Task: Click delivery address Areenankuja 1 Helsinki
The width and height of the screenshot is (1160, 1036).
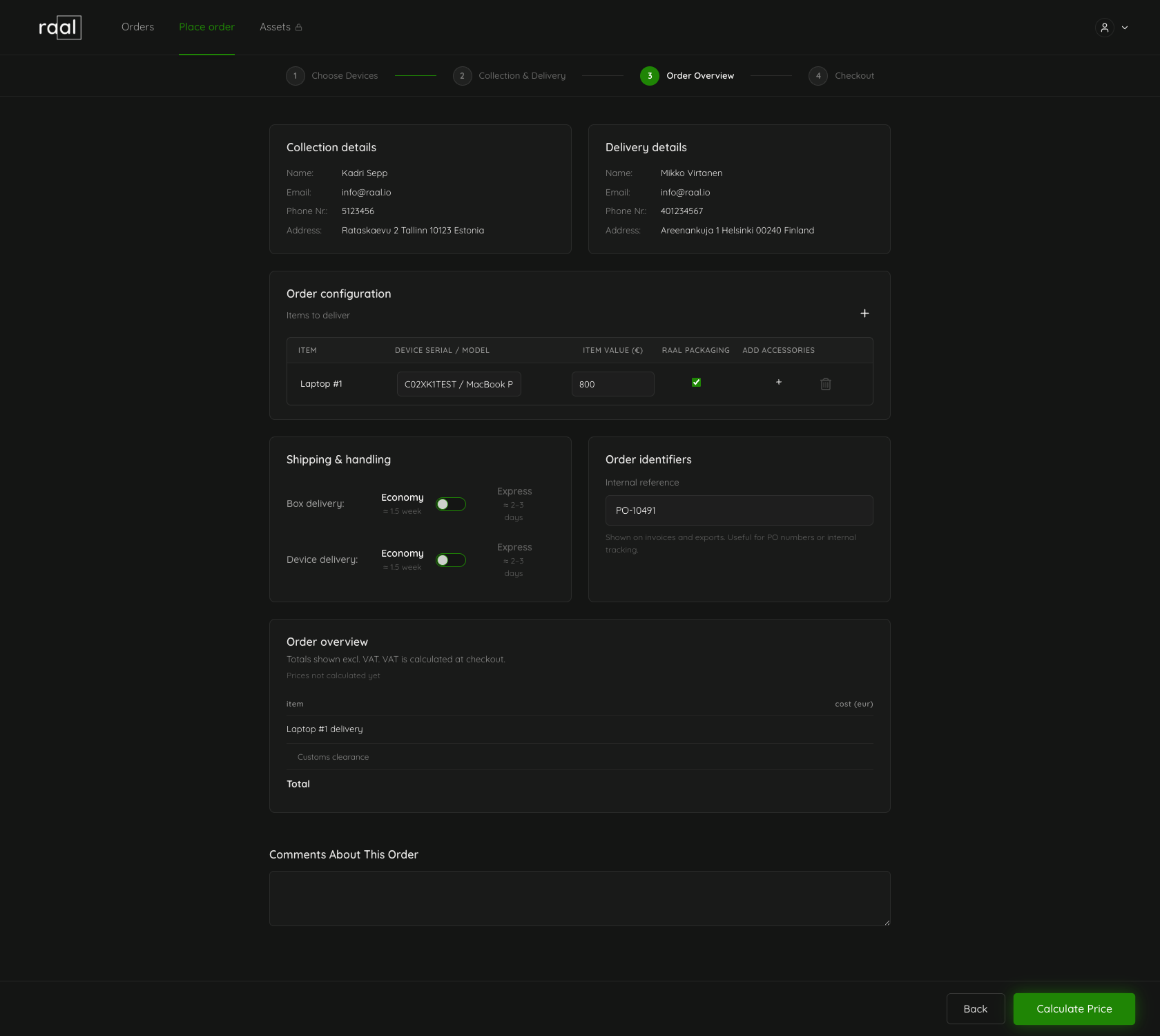Action: 737,231
